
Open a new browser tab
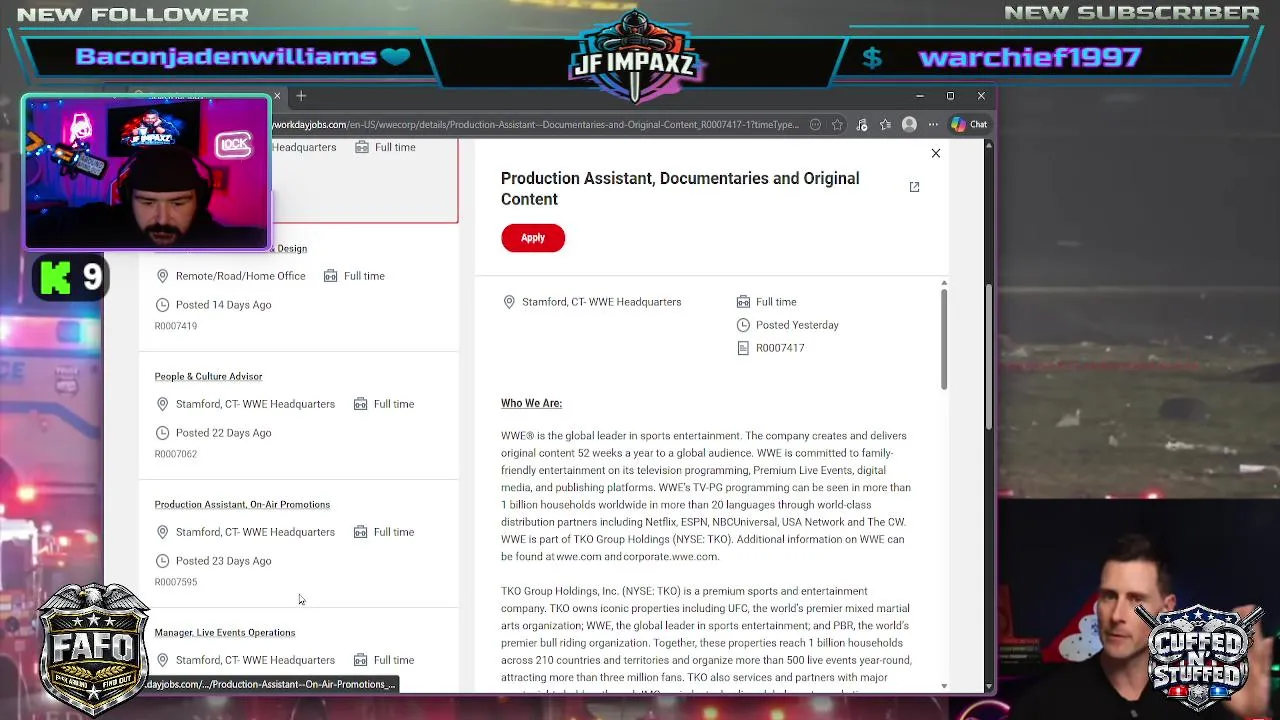pyautogui.click(x=301, y=96)
